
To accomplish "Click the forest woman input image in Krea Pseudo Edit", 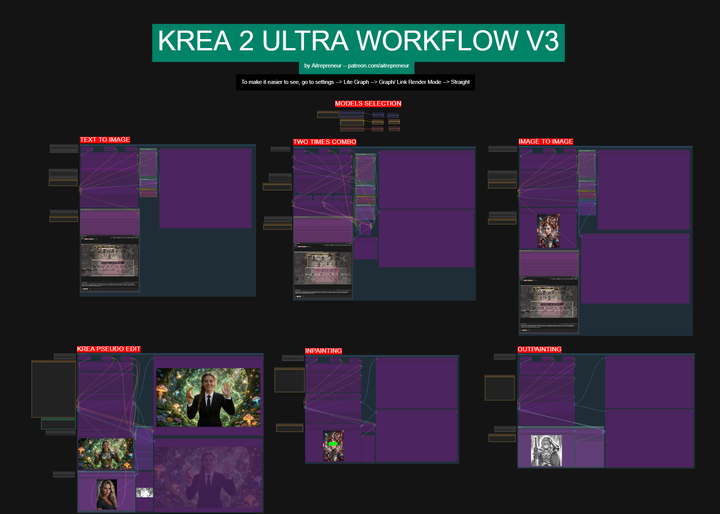I will click(x=106, y=454).
